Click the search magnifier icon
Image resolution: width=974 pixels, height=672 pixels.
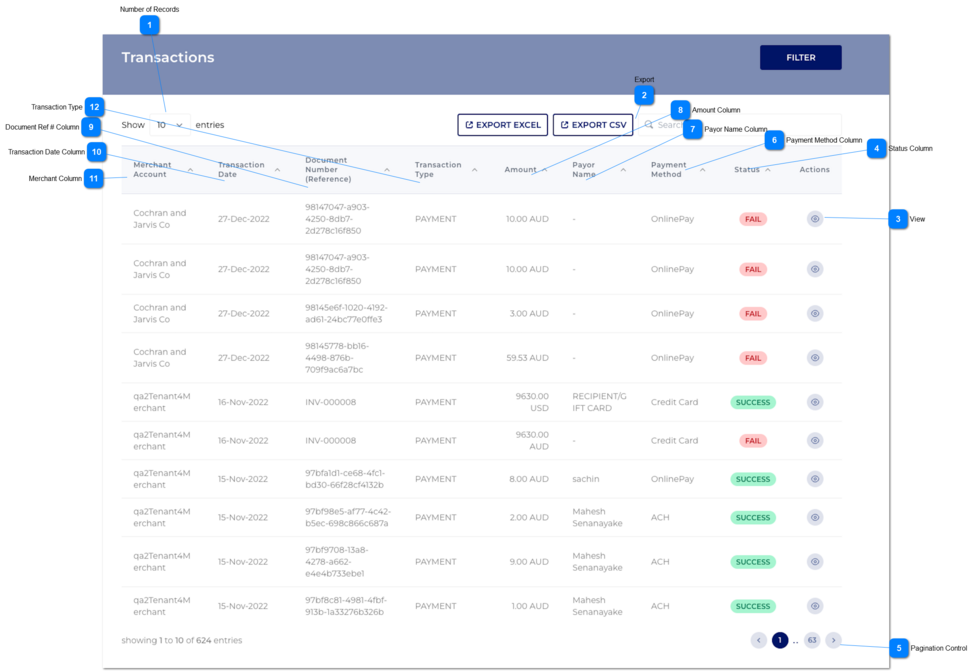(650, 125)
